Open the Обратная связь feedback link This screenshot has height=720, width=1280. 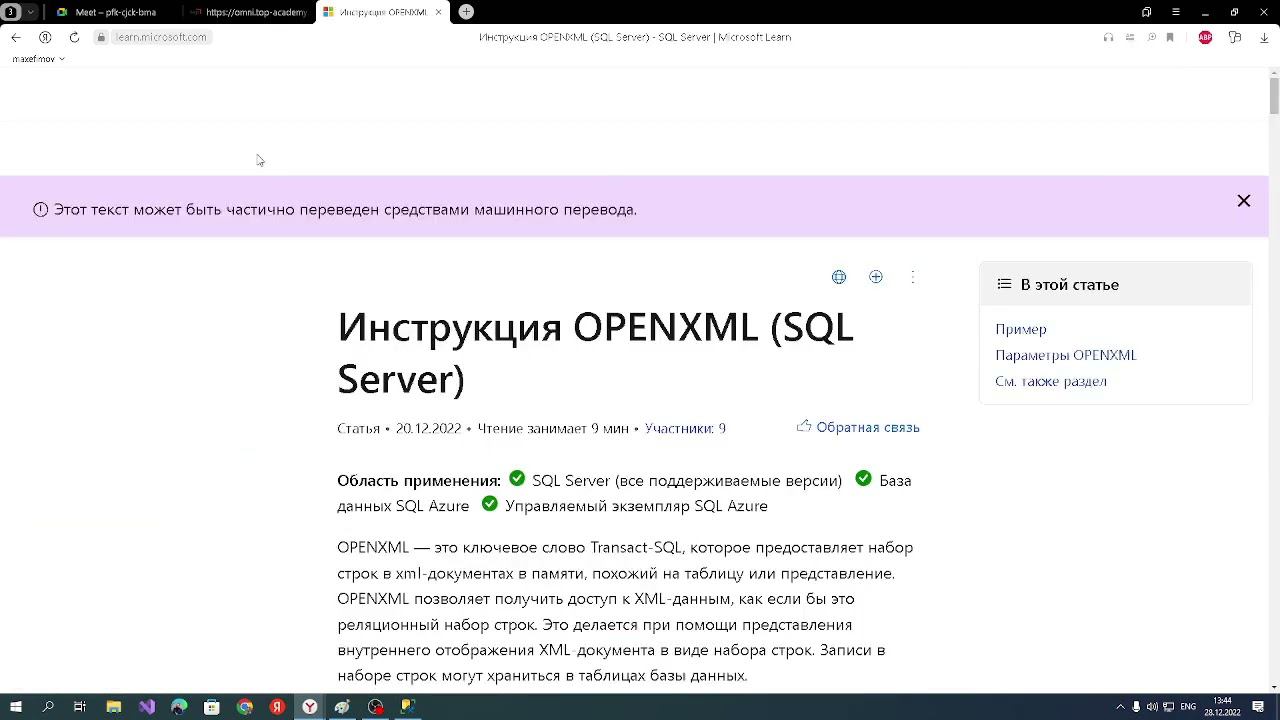click(858, 427)
